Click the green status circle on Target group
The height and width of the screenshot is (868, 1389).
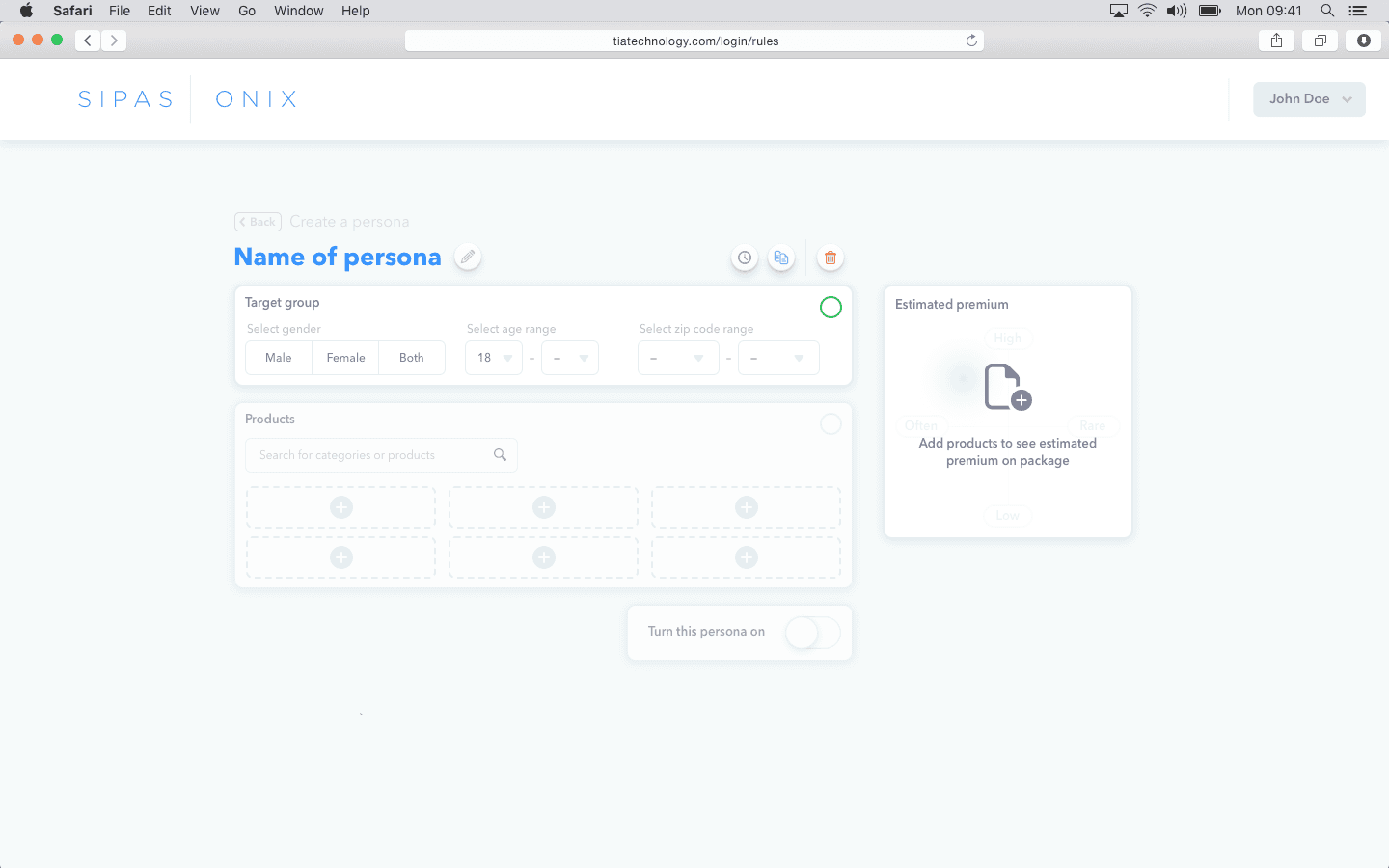[831, 307]
